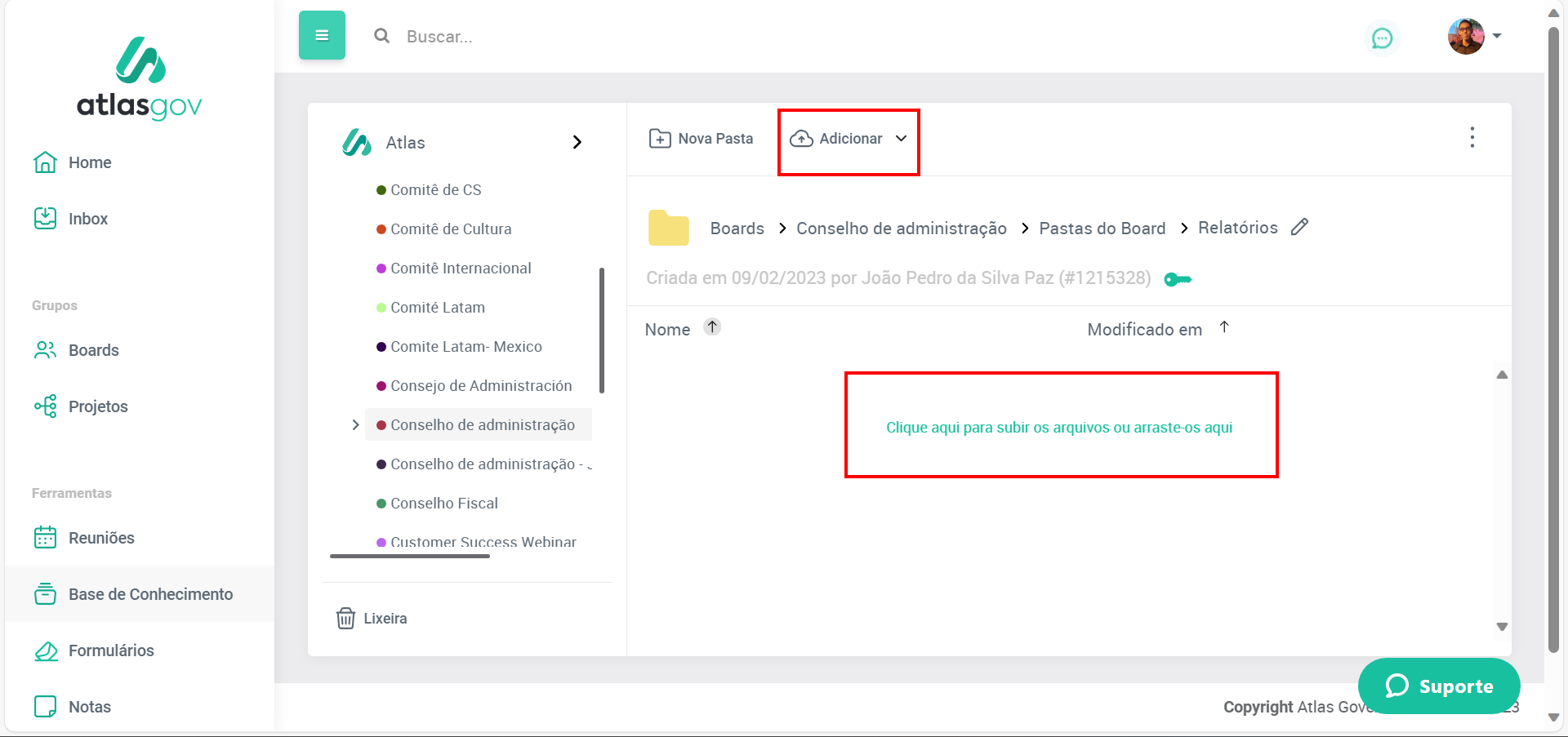Sort files by Nome arrow
Image resolution: width=1568 pixels, height=737 pixels.
click(x=712, y=327)
